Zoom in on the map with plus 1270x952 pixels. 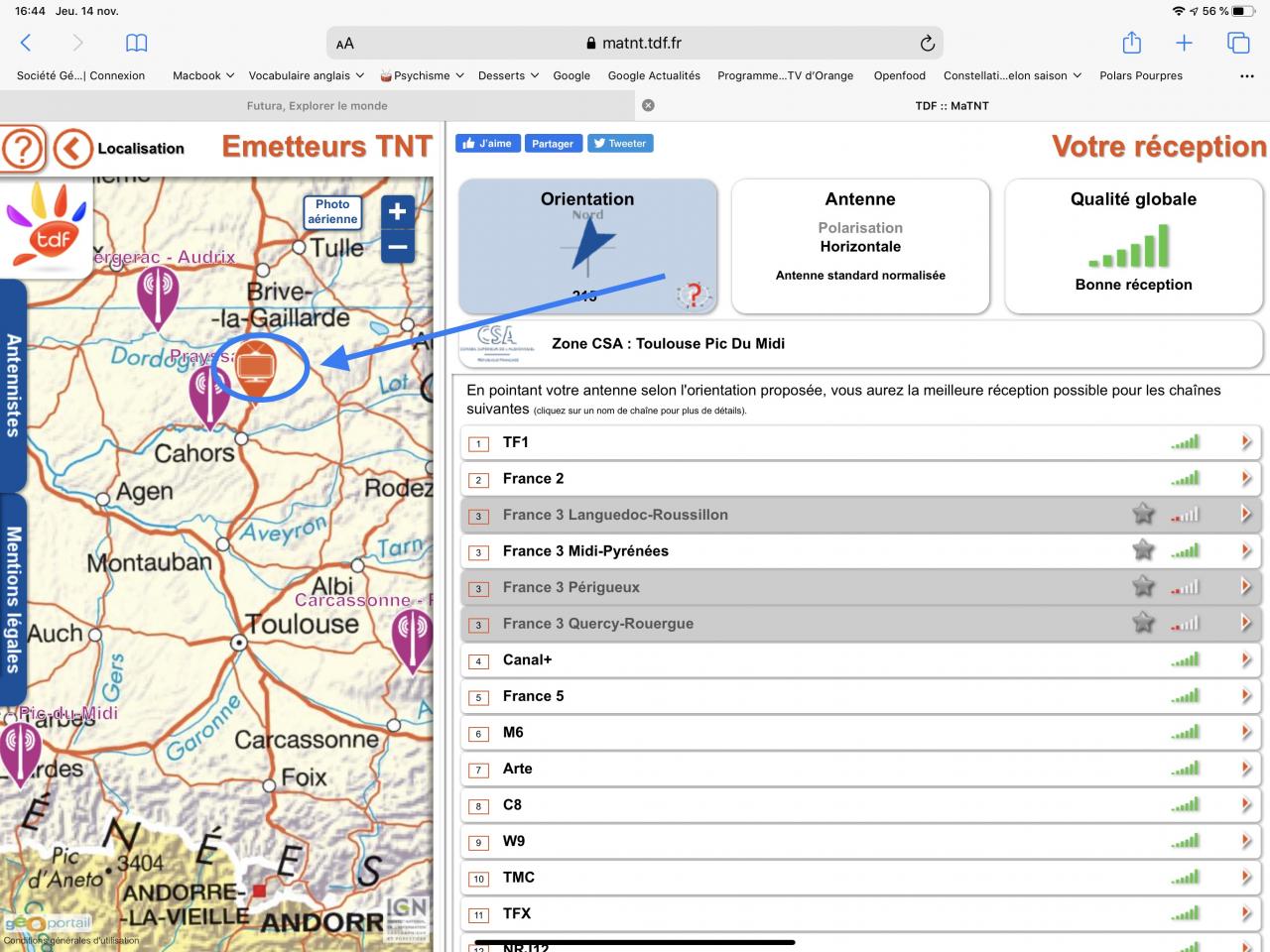click(x=398, y=211)
